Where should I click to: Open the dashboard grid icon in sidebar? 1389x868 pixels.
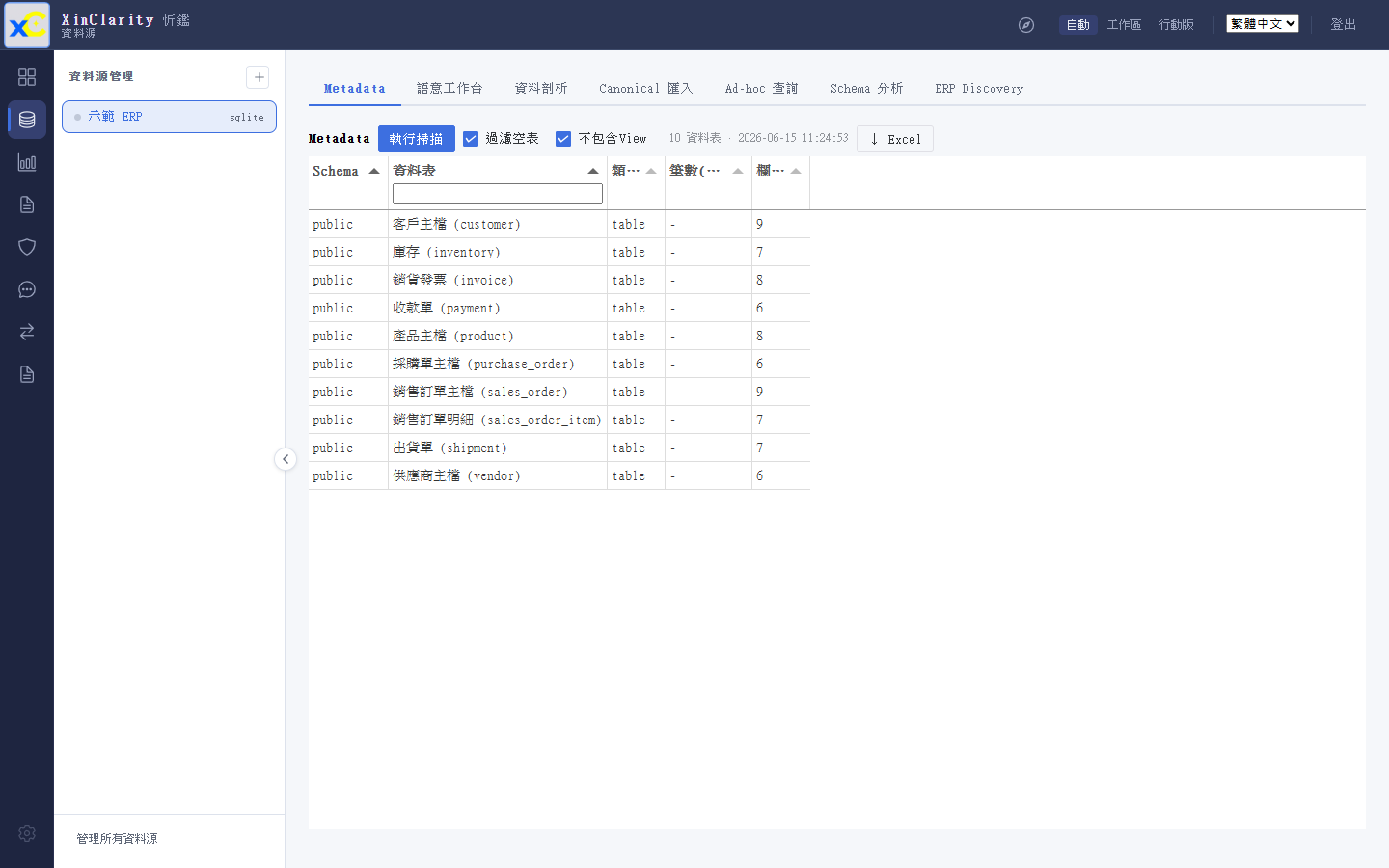click(27, 77)
